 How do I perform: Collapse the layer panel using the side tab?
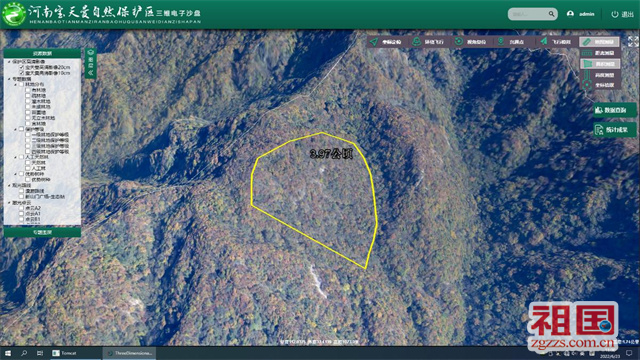click(91, 63)
